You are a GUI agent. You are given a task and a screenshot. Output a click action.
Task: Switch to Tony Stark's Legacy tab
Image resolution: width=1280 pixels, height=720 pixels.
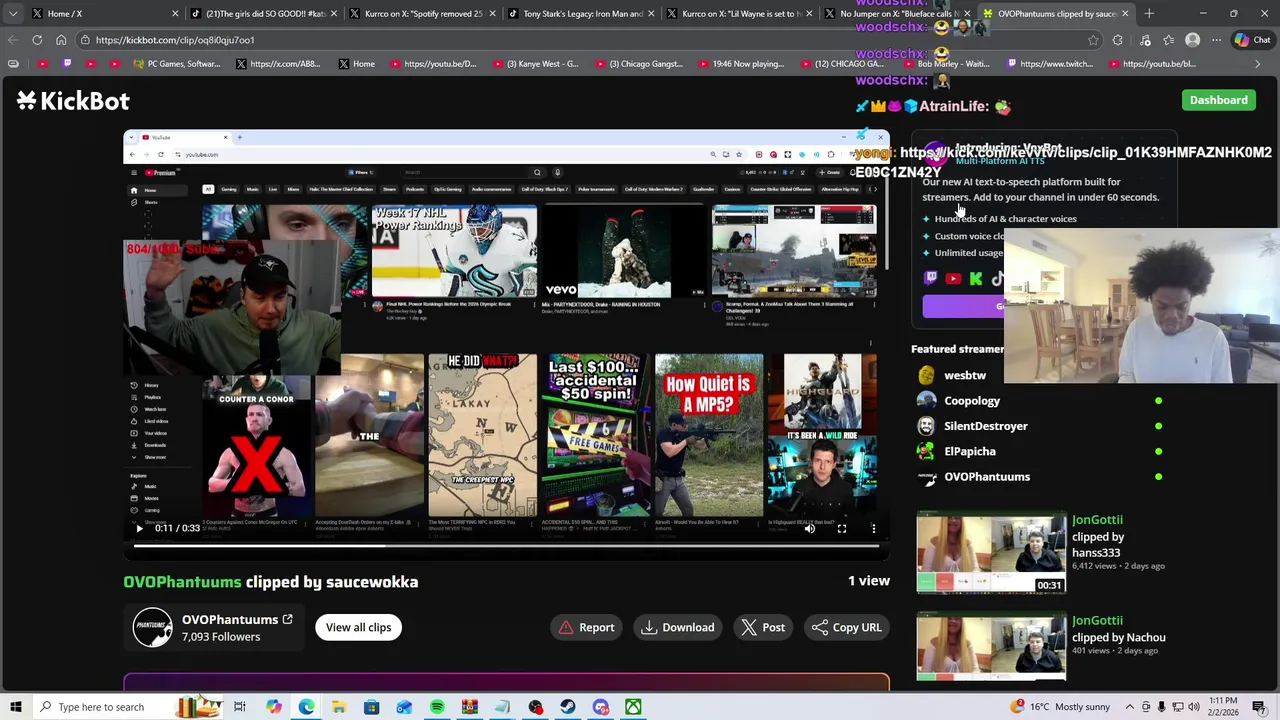[x=582, y=13]
